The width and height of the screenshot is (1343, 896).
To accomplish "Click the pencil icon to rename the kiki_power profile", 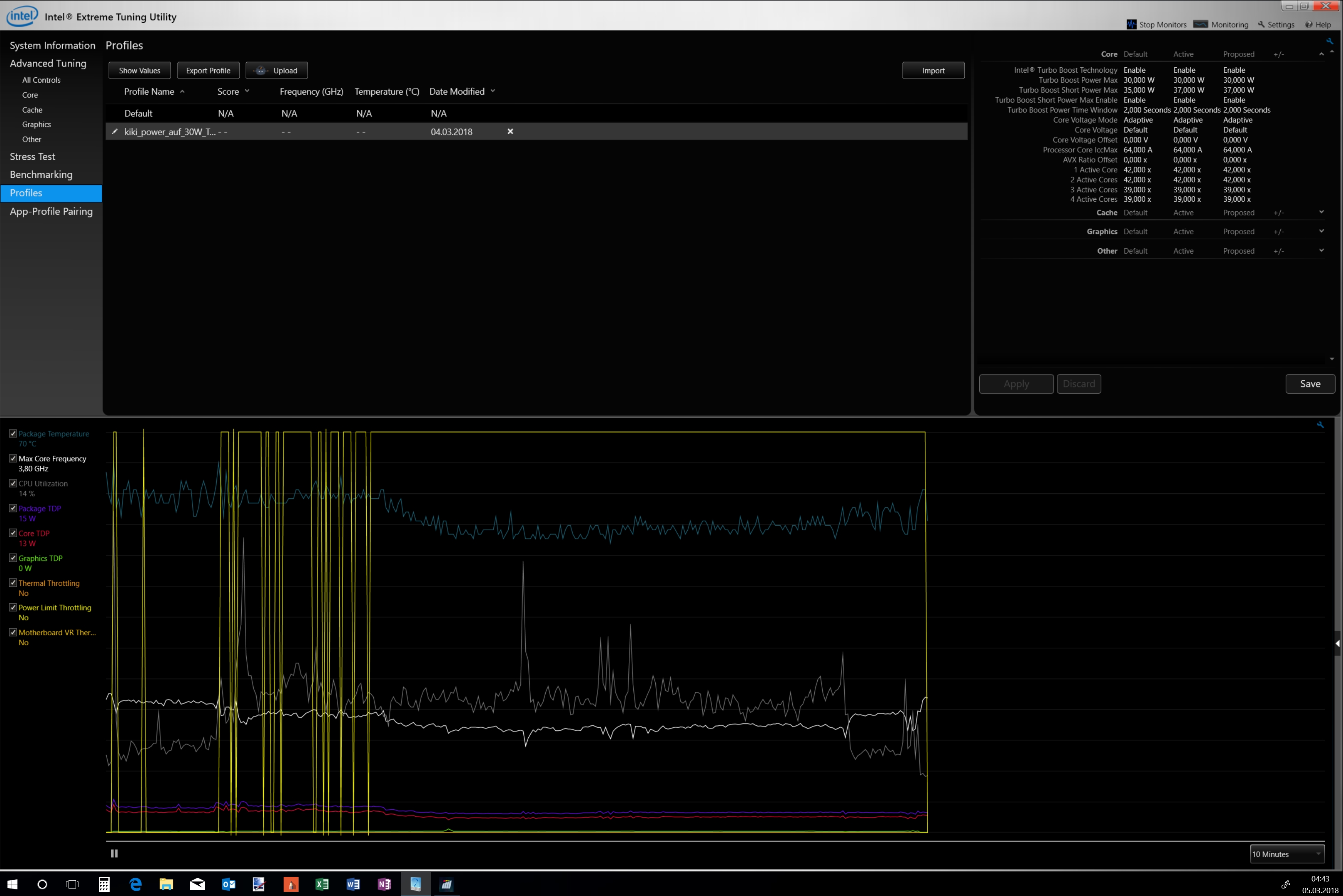I will [114, 132].
